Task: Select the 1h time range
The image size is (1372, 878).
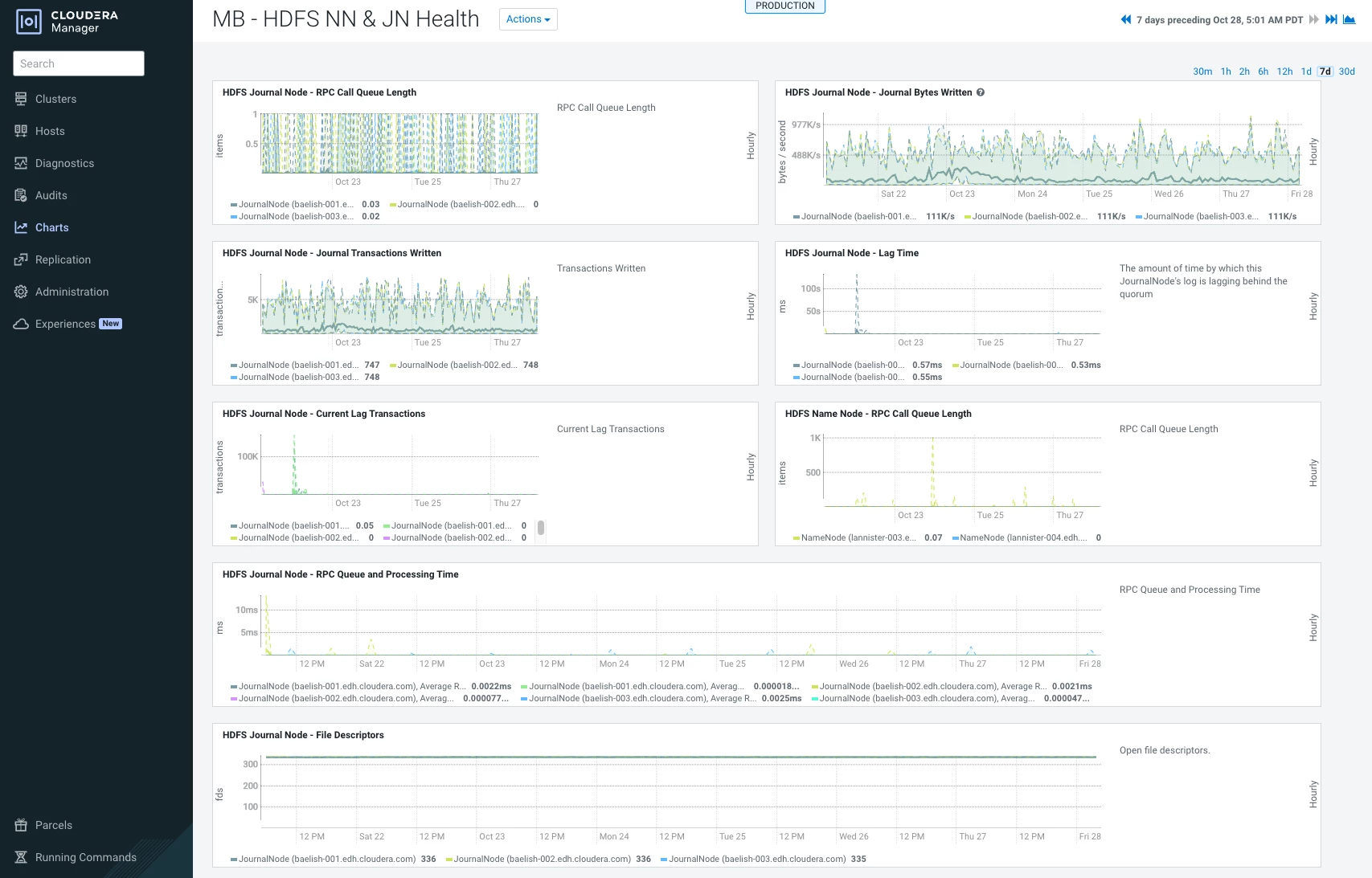Action: click(x=1226, y=71)
